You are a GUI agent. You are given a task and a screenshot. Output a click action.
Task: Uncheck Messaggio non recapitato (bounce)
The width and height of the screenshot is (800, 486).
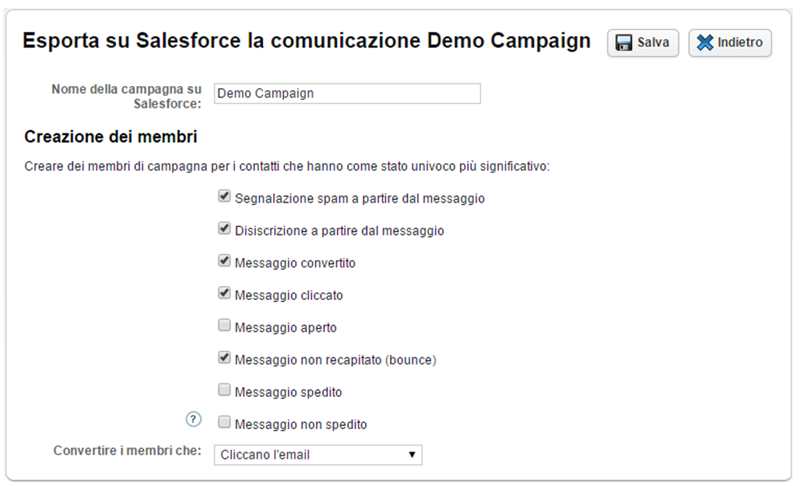tap(225, 358)
